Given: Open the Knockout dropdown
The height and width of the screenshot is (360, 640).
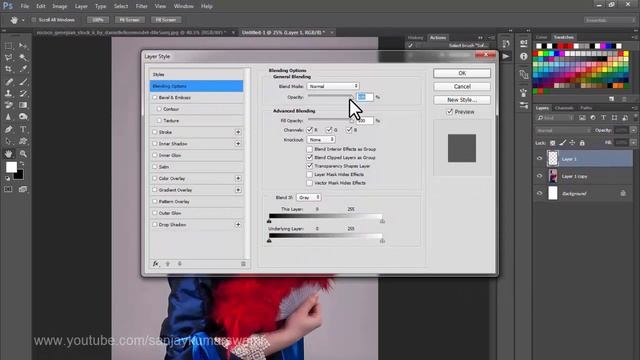Looking at the screenshot, I should (321, 140).
